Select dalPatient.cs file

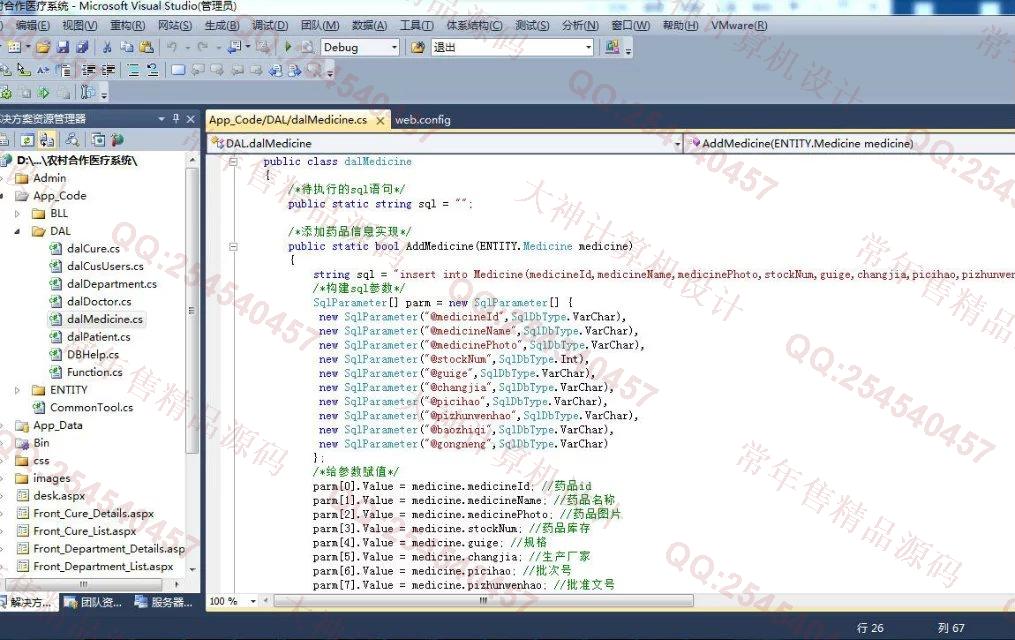tap(98, 337)
